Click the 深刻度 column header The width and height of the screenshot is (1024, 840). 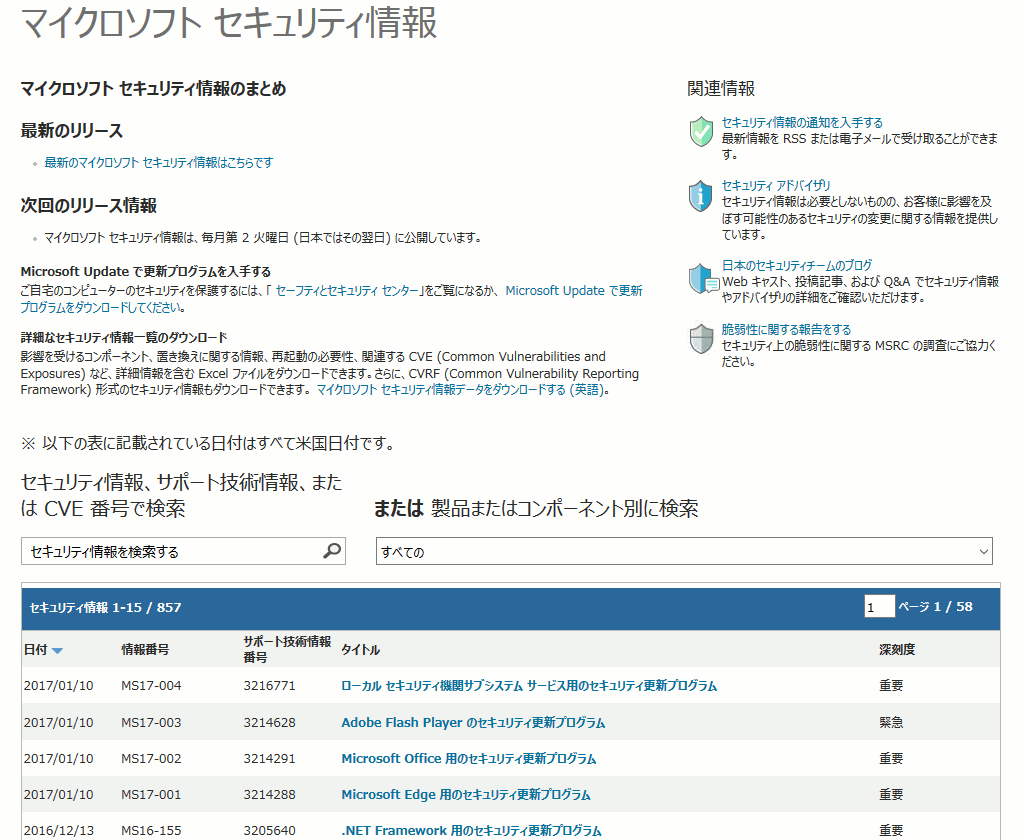click(x=897, y=650)
